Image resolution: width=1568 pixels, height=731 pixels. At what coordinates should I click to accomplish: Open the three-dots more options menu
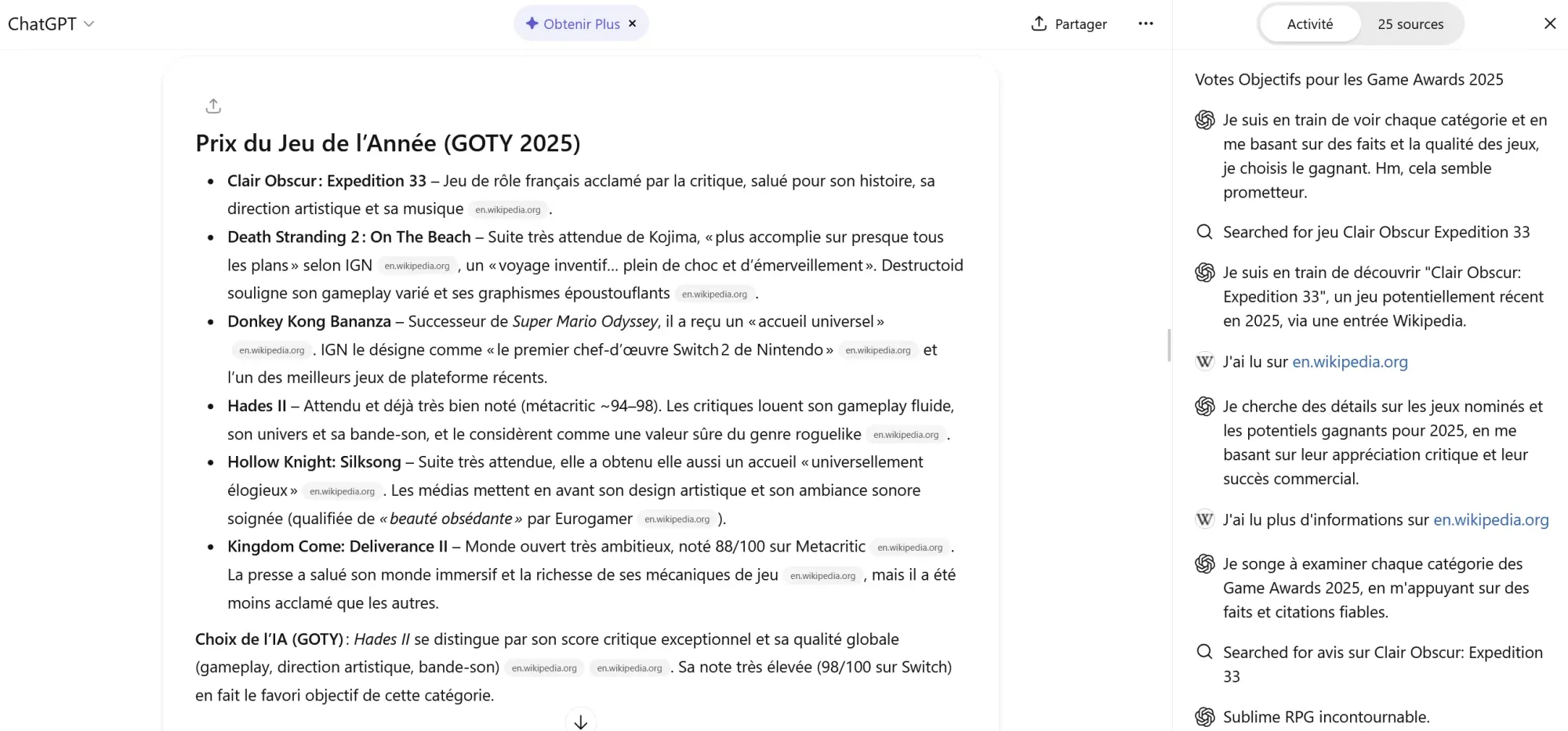pyautogui.click(x=1145, y=24)
